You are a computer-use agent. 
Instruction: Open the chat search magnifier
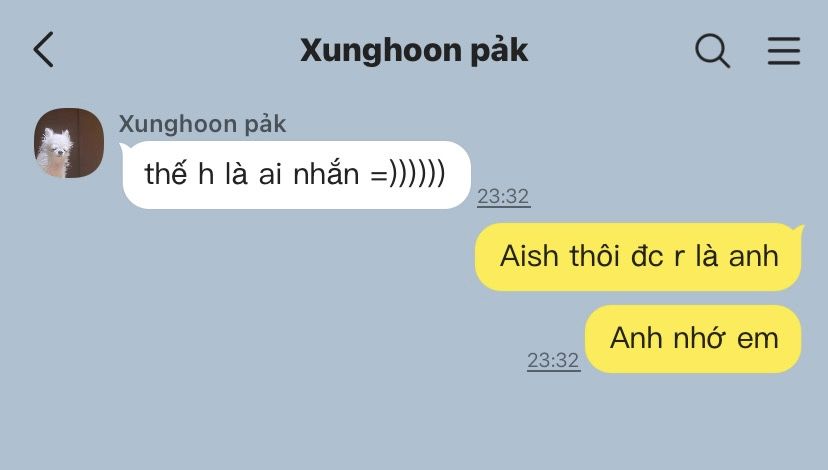click(712, 51)
